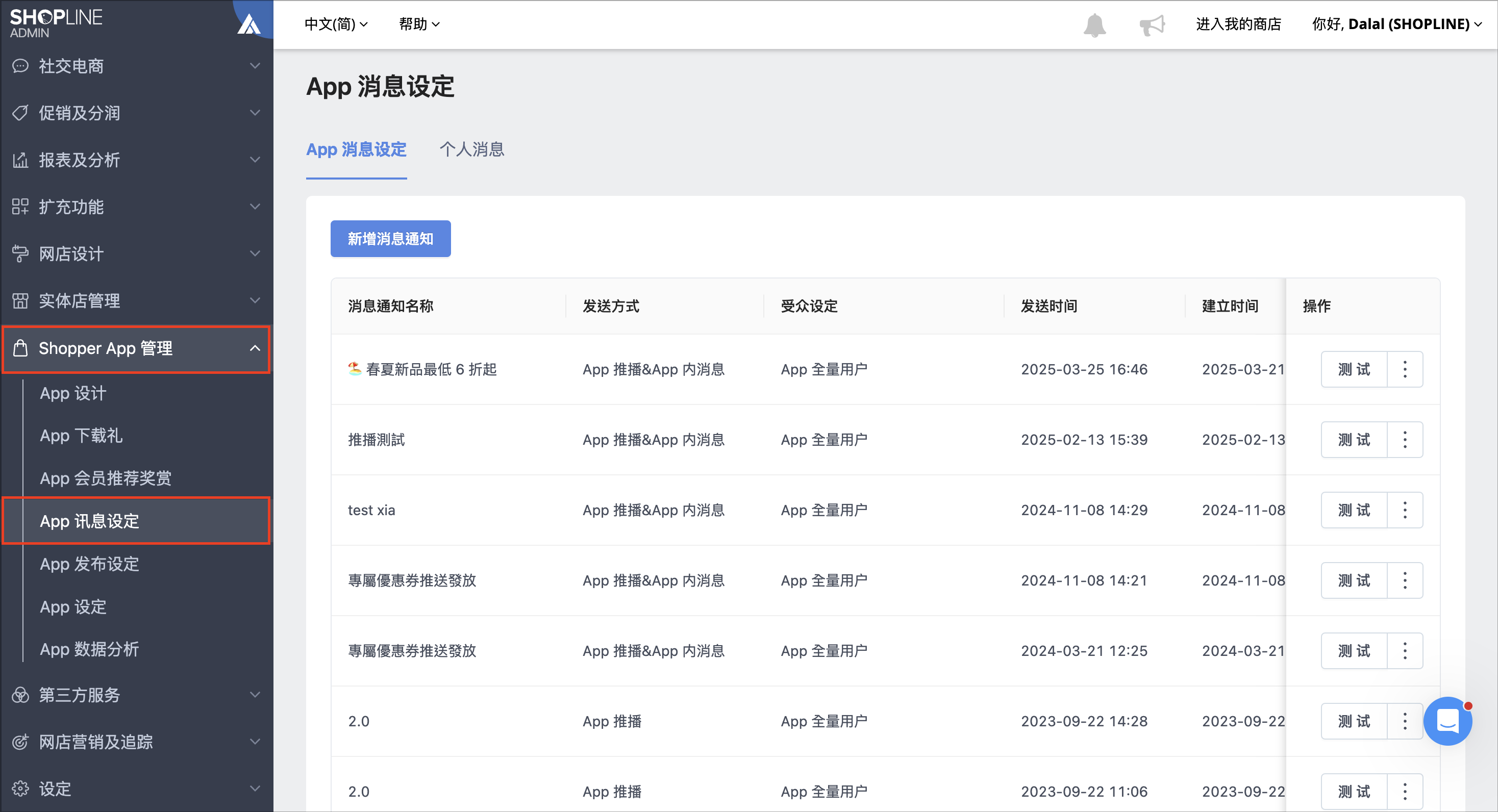Open the 中文(简) language dropdown
The width and height of the screenshot is (1498, 812).
click(336, 24)
